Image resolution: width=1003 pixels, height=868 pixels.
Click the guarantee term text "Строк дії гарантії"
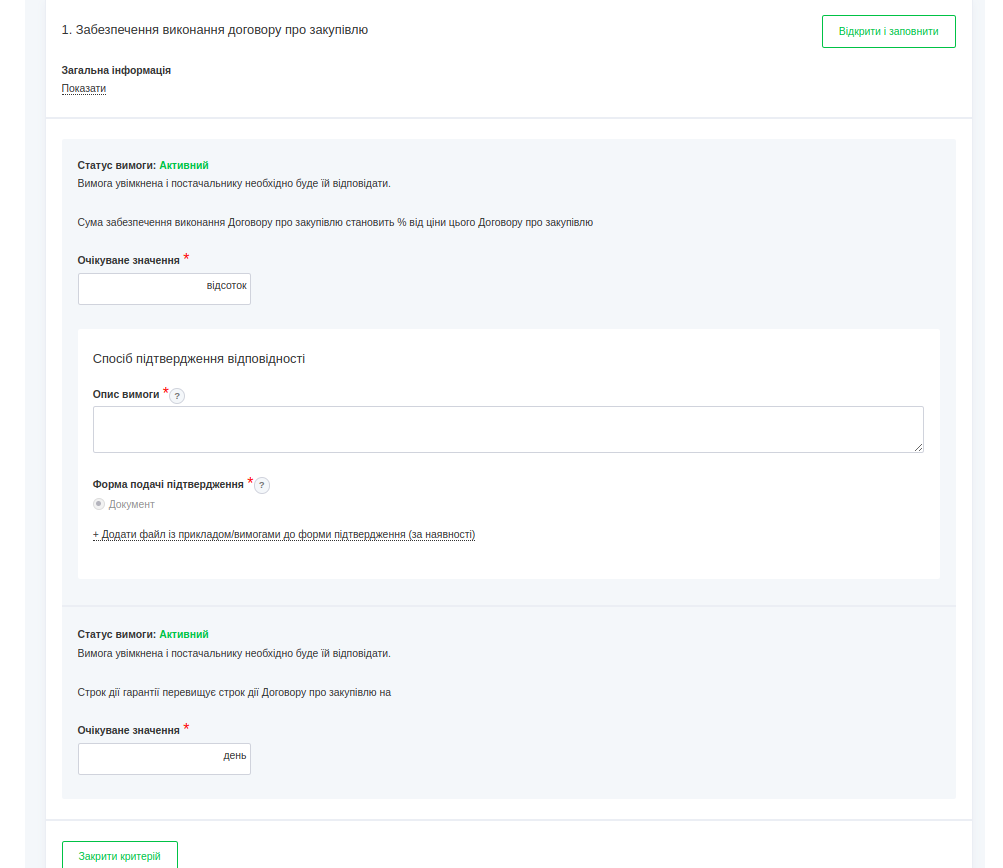click(x=234, y=692)
